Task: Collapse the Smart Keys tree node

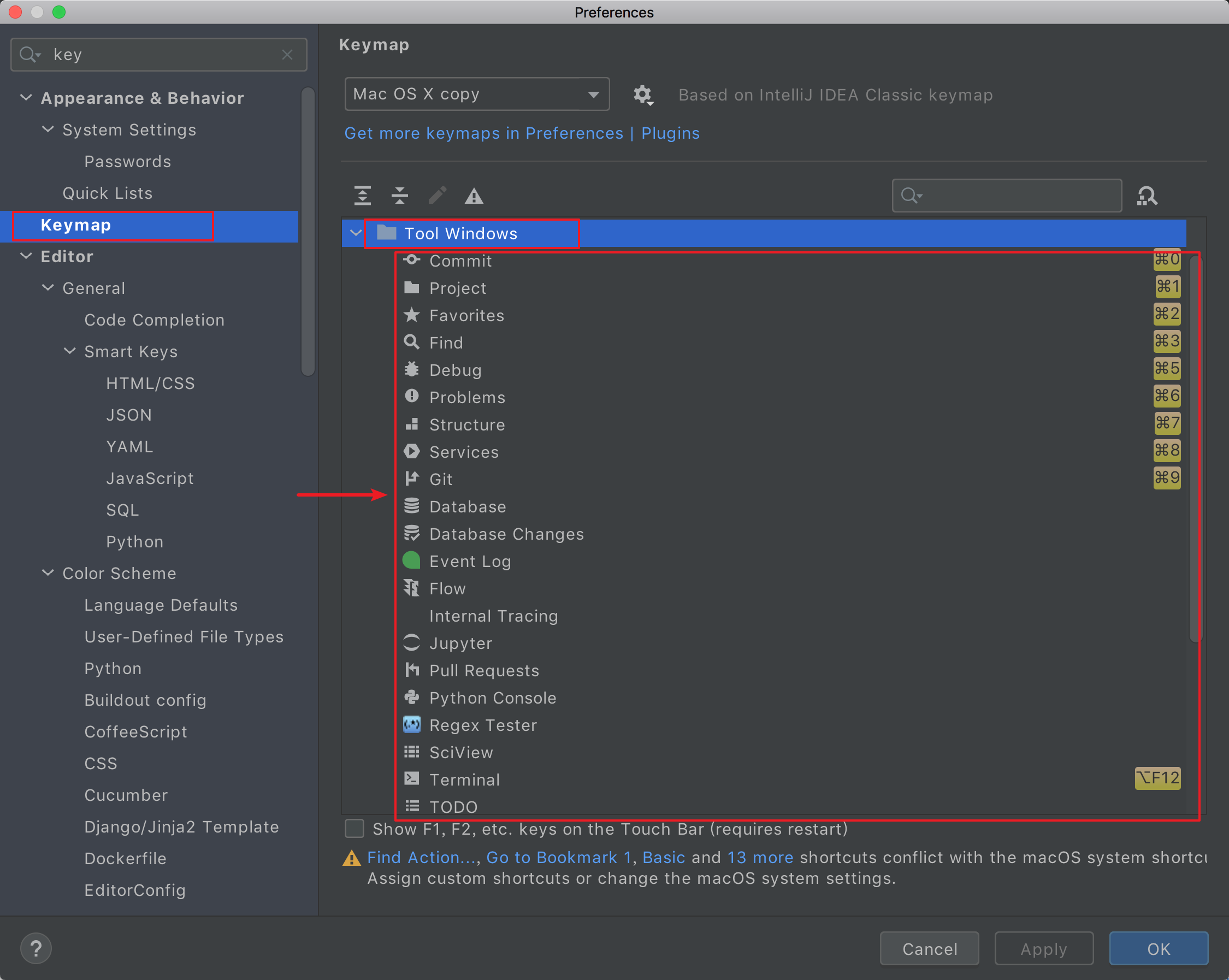Action: point(69,351)
